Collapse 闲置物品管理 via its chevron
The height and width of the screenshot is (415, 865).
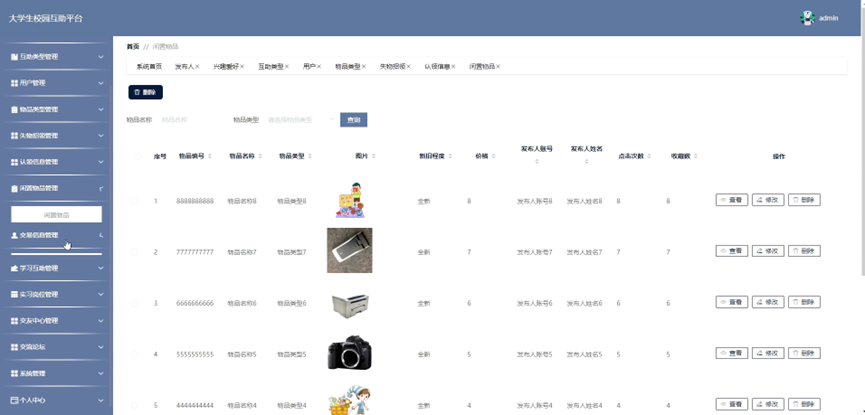(x=101, y=189)
